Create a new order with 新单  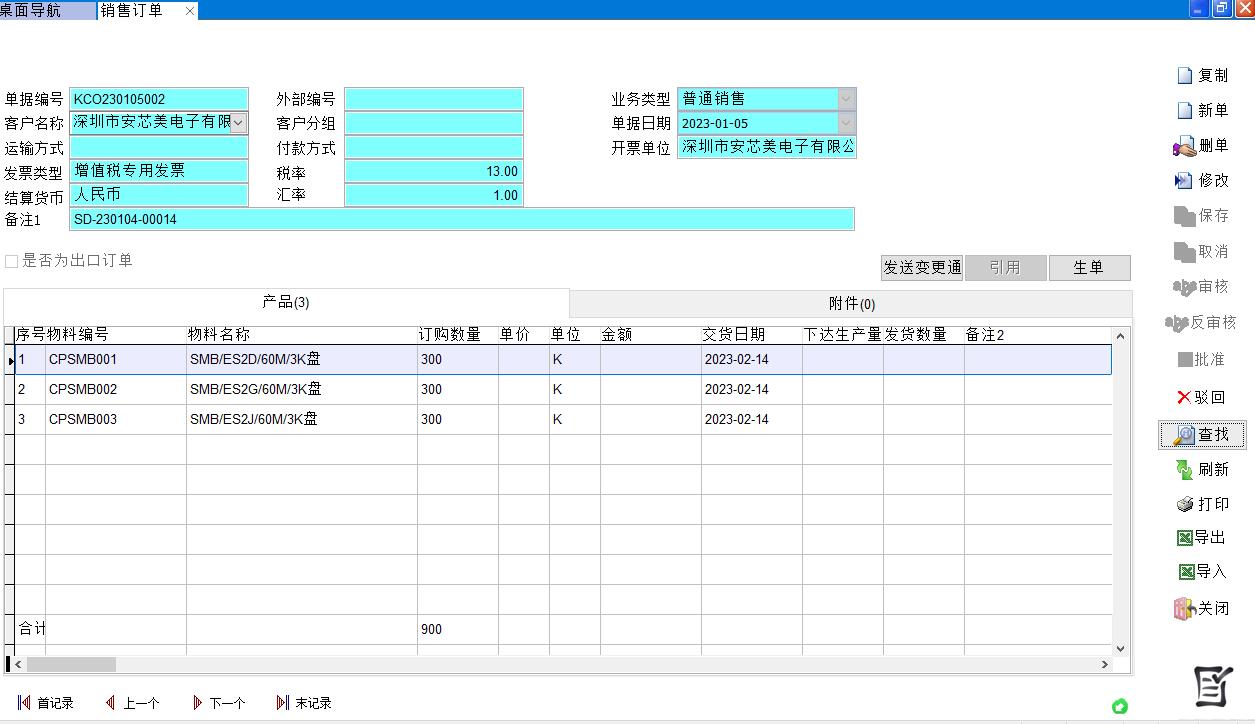coord(1202,111)
